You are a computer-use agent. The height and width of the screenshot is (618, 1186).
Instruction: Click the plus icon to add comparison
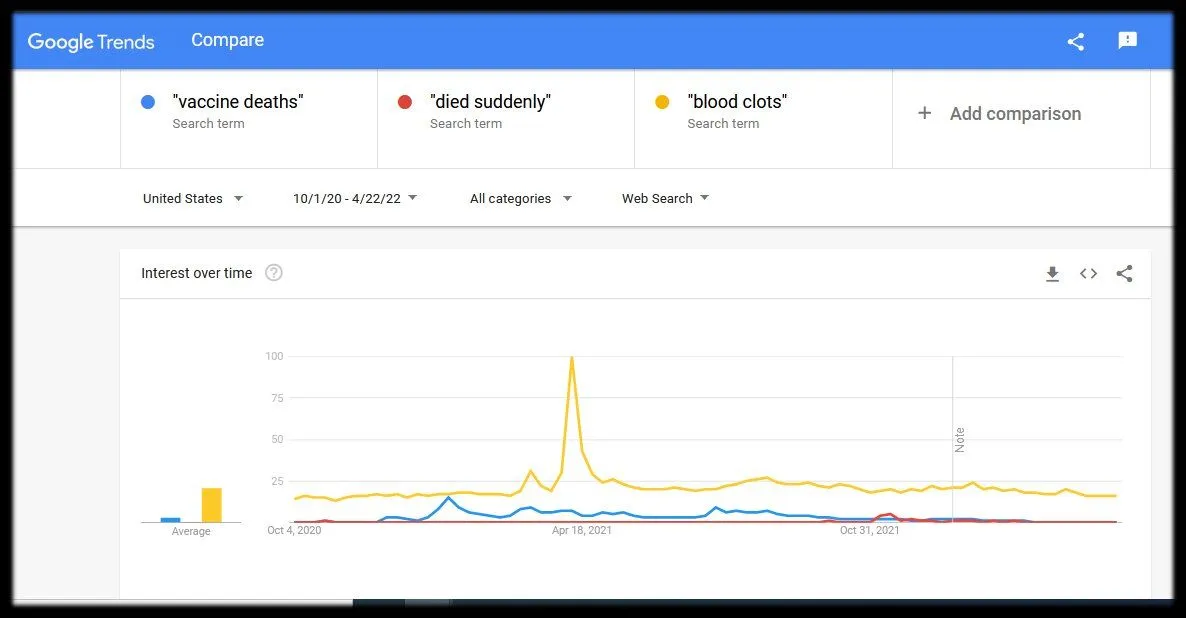925,114
